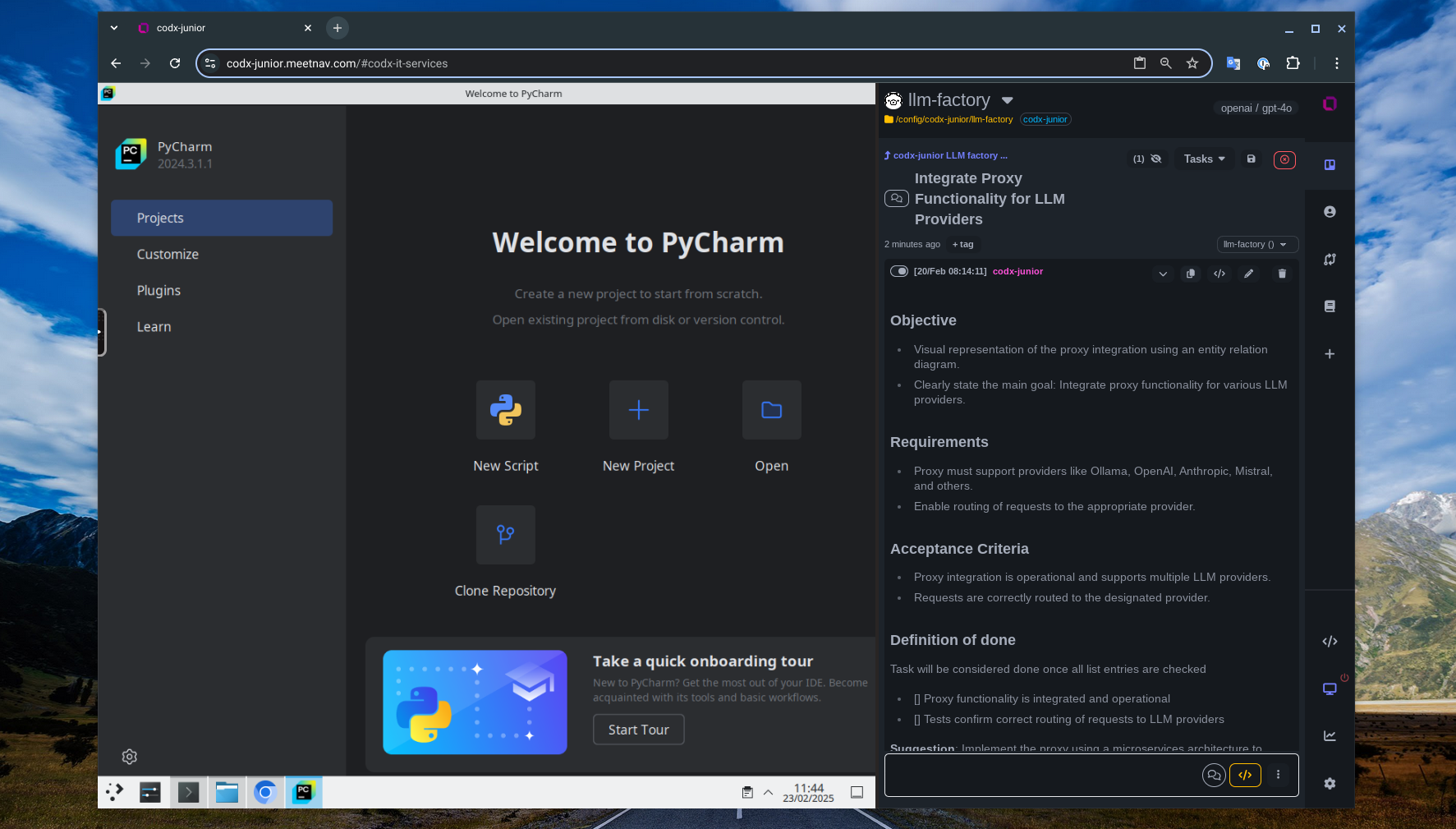This screenshot has width=1456, height=829.
Task: Click the Chromium browser icon in the taskbar
Action: (x=265, y=792)
